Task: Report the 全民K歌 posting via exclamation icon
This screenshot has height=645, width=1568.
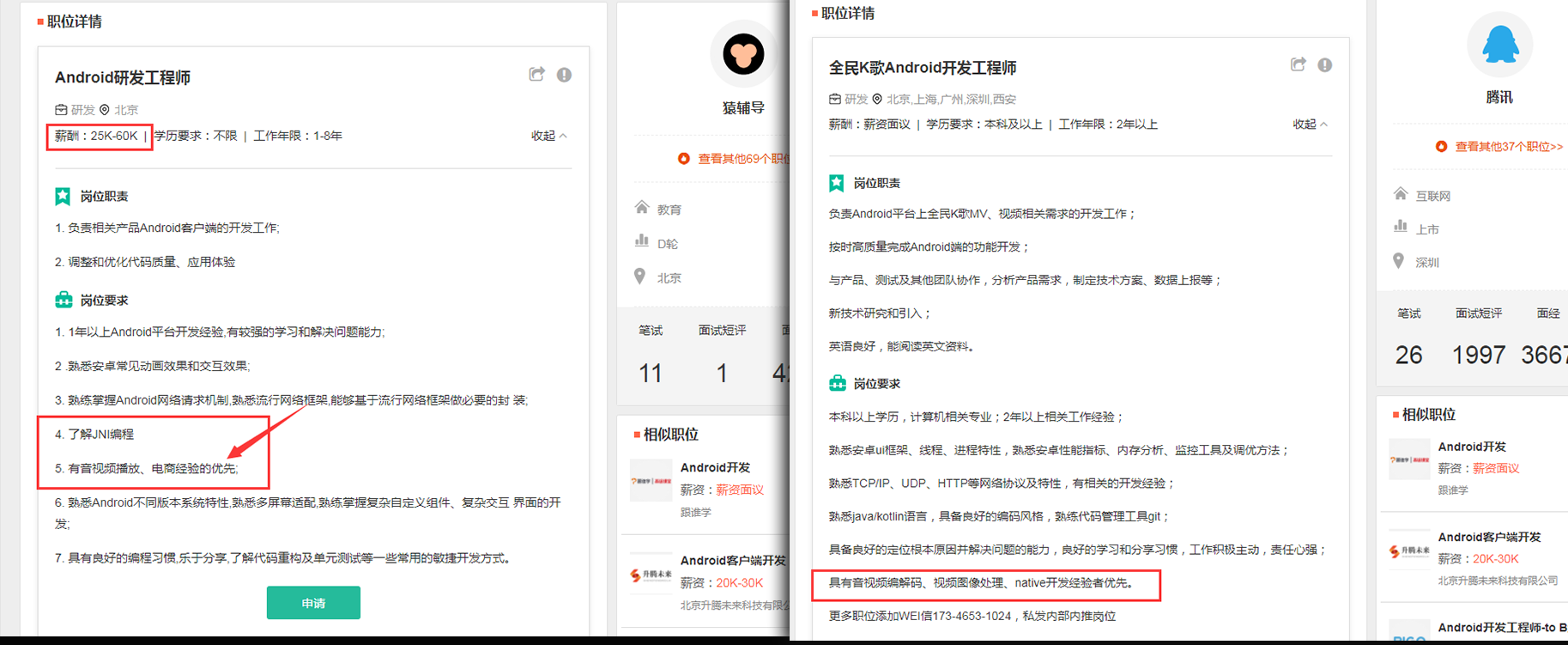Action: click(x=1325, y=64)
